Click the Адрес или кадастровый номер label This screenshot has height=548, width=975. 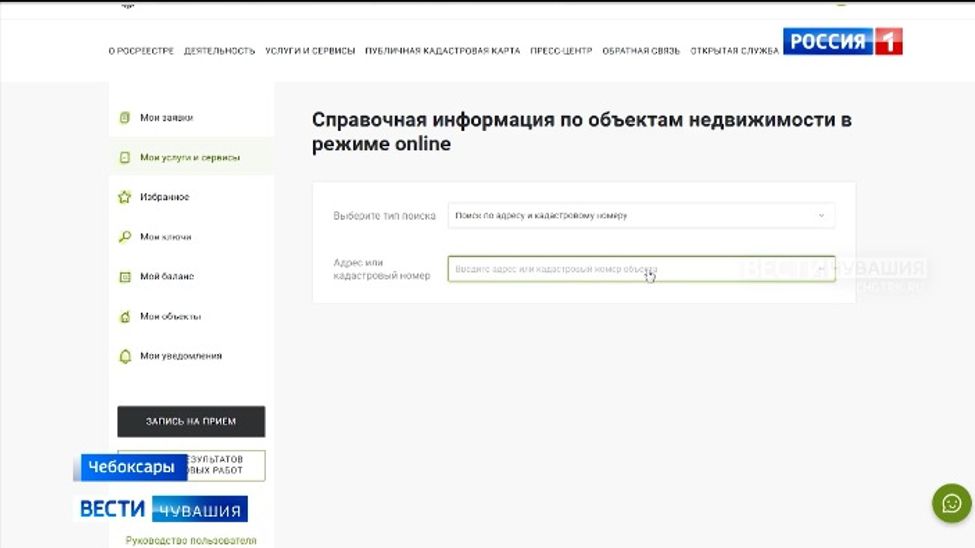coord(382,269)
